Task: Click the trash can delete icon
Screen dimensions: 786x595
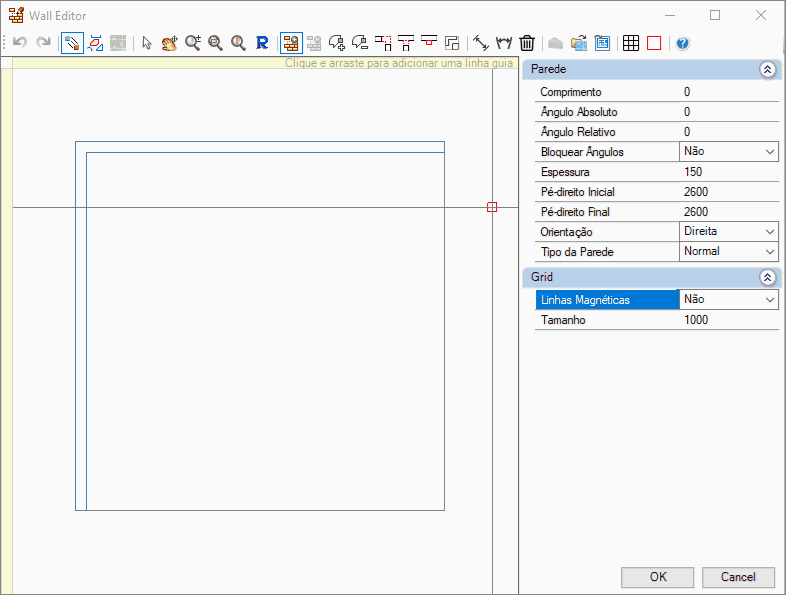Action: [x=527, y=43]
